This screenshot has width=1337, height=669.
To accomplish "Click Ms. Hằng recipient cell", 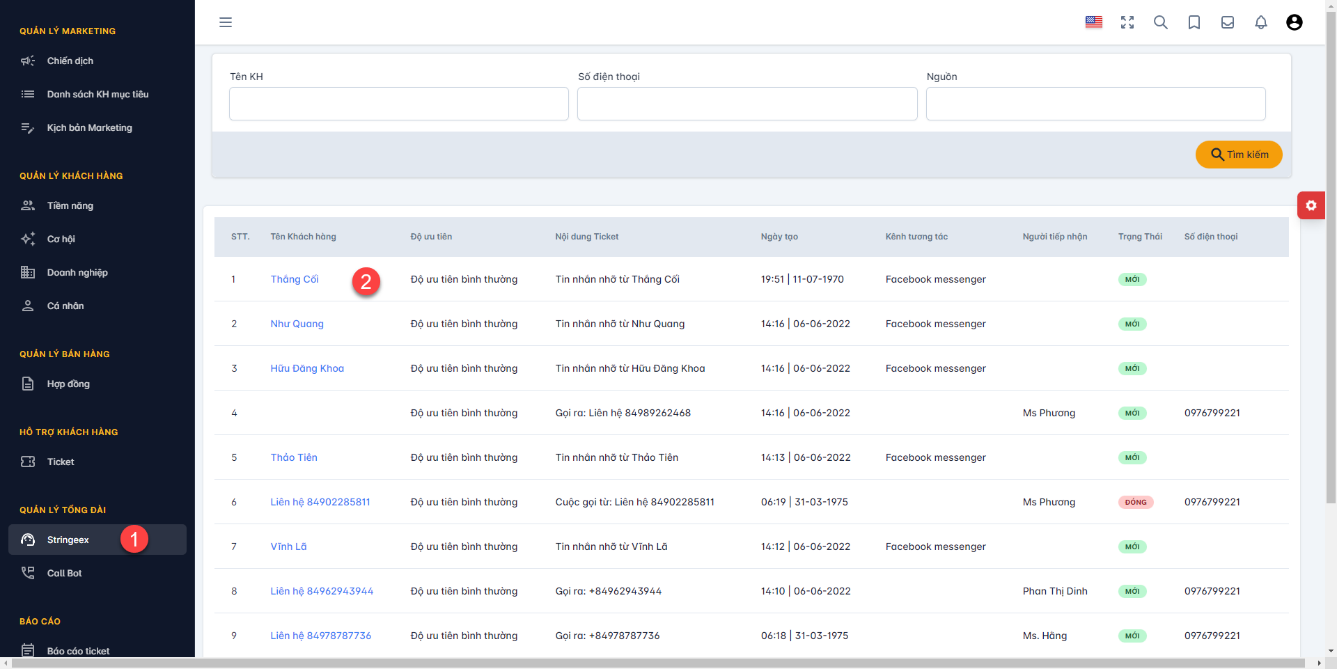I will point(1045,635).
